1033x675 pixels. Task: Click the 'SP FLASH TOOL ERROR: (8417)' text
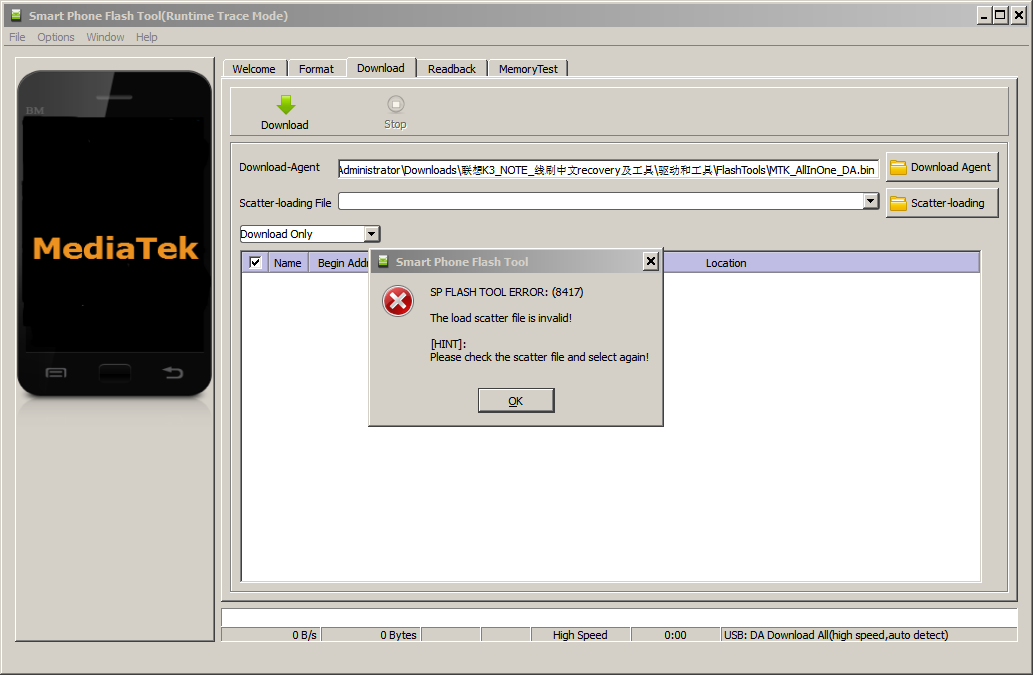tap(507, 292)
